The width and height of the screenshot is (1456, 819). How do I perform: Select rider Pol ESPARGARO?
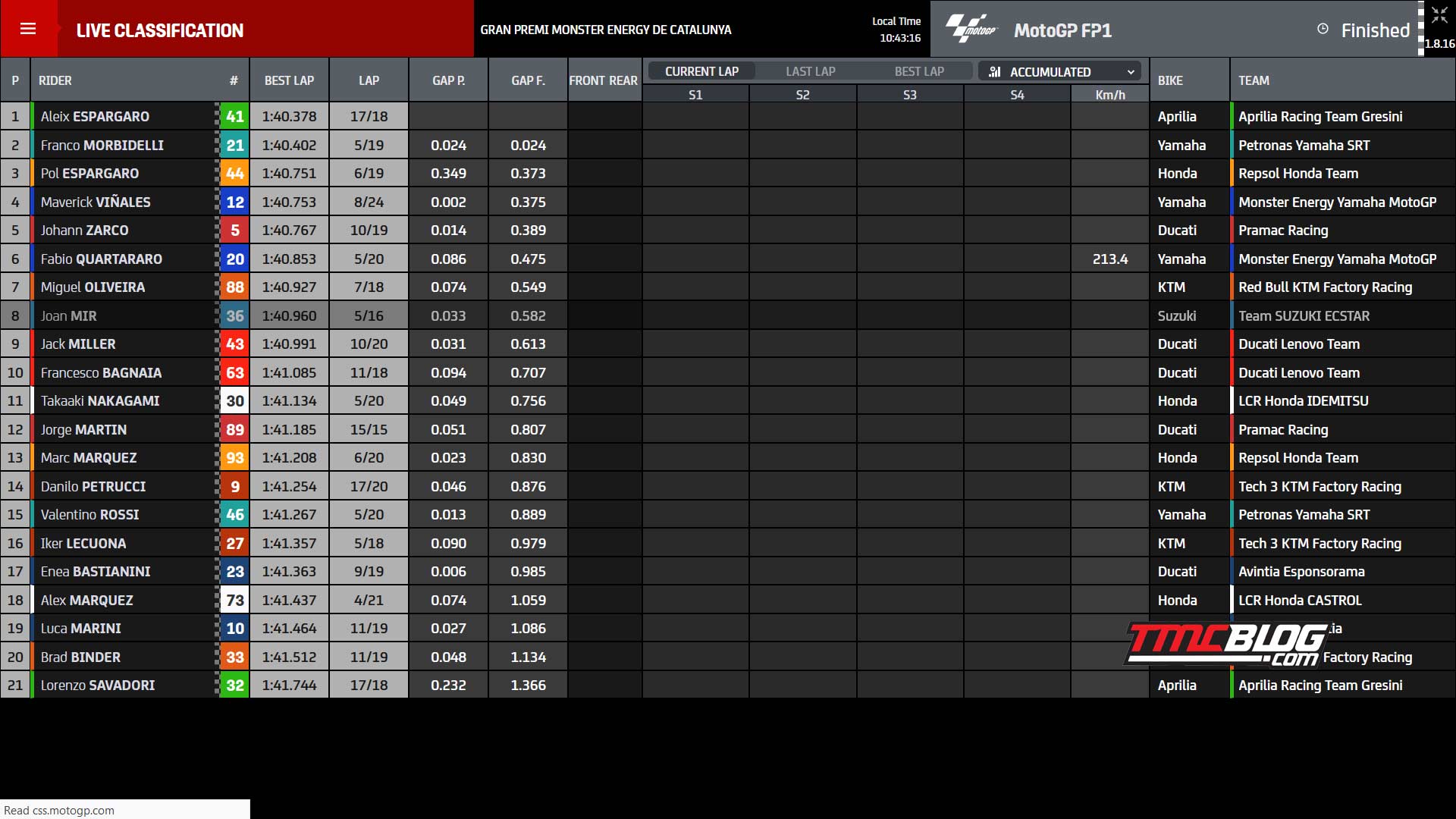89,174
